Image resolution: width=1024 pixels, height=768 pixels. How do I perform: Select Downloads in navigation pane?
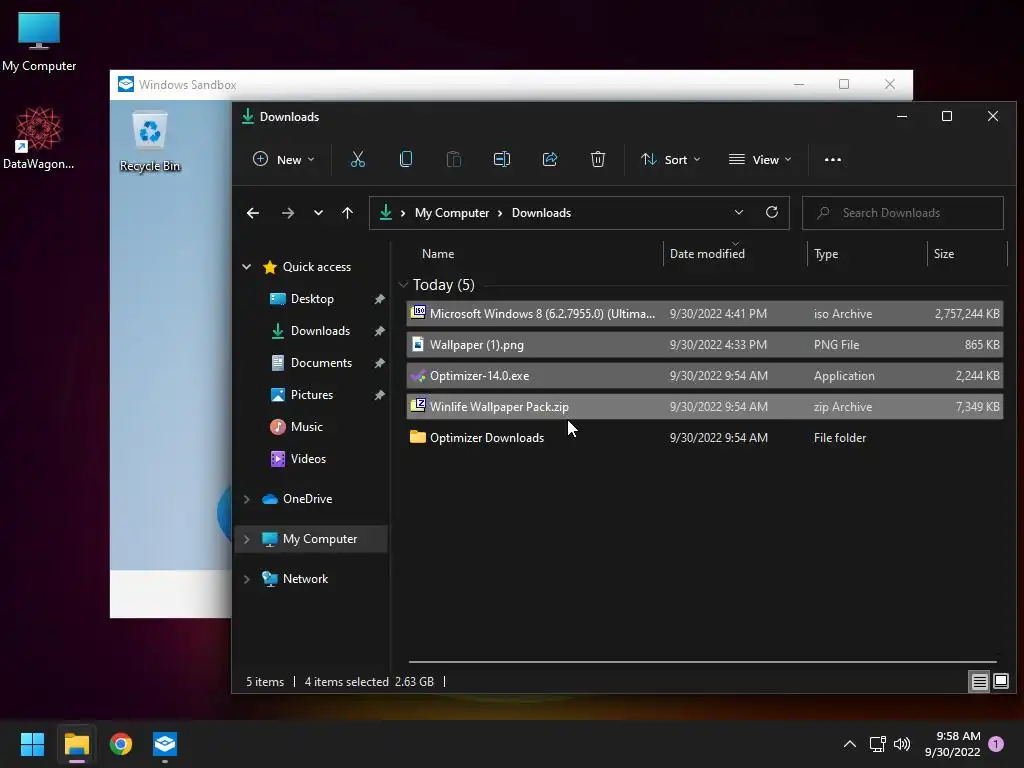point(320,331)
